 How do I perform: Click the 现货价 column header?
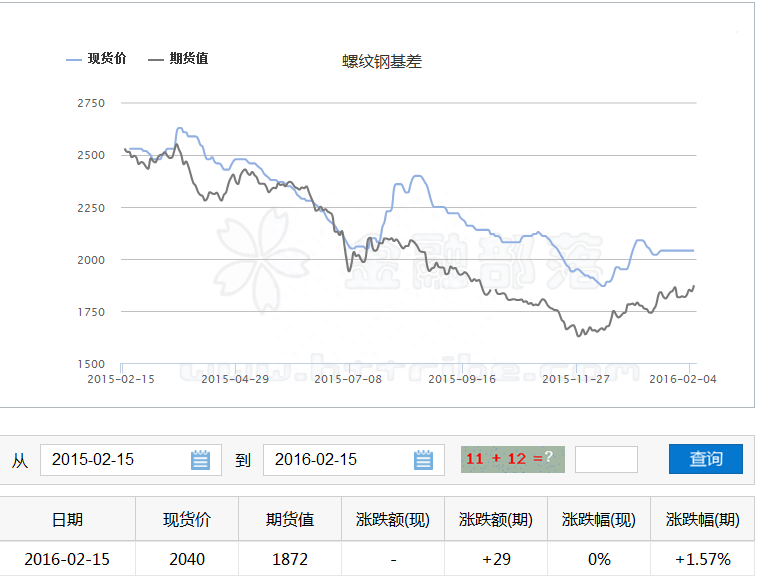pos(187,519)
